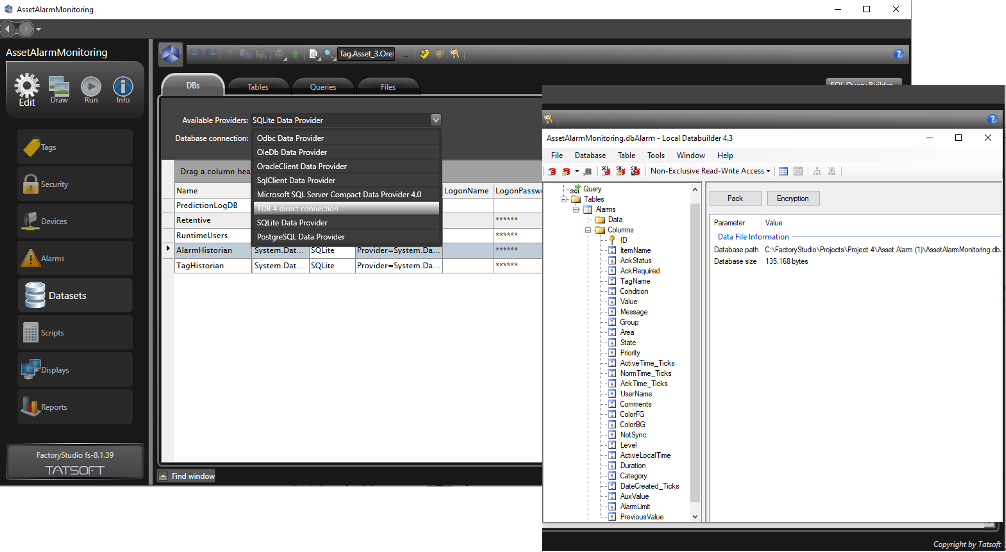The width and height of the screenshot is (1006, 552).
Task: Open the navigation history dropdown arrow
Action: tap(39, 30)
